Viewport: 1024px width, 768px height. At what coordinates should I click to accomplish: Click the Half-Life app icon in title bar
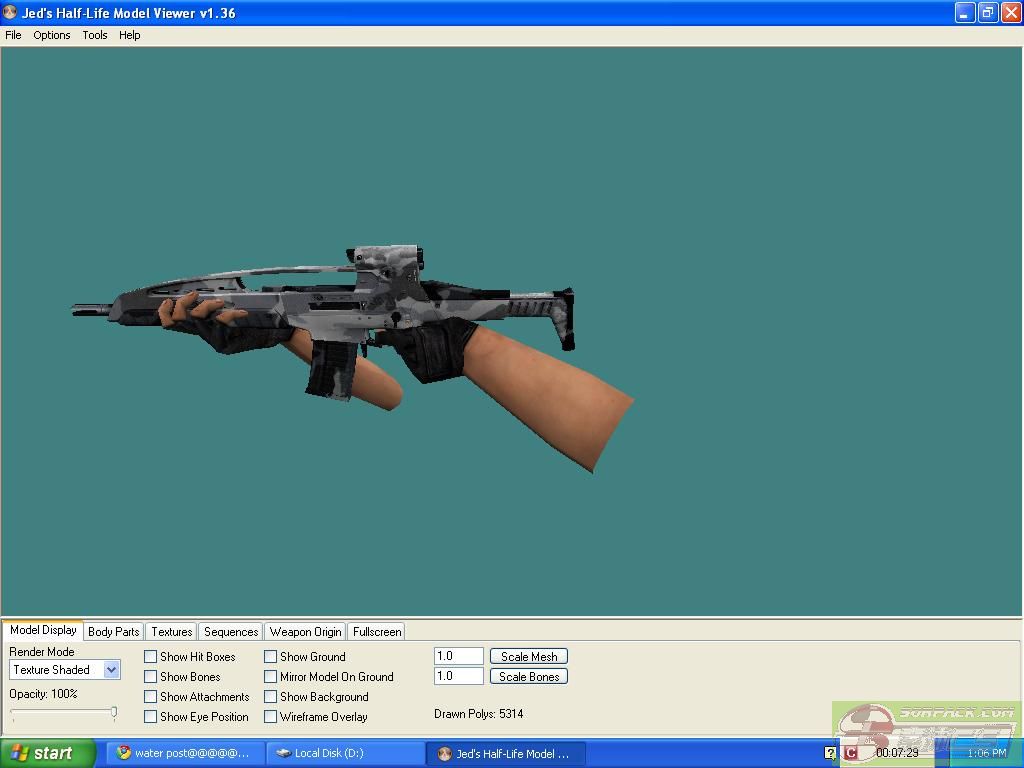(11, 13)
